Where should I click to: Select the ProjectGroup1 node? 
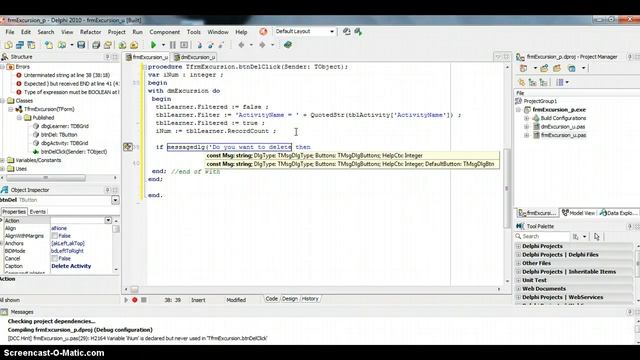tap(540, 101)
